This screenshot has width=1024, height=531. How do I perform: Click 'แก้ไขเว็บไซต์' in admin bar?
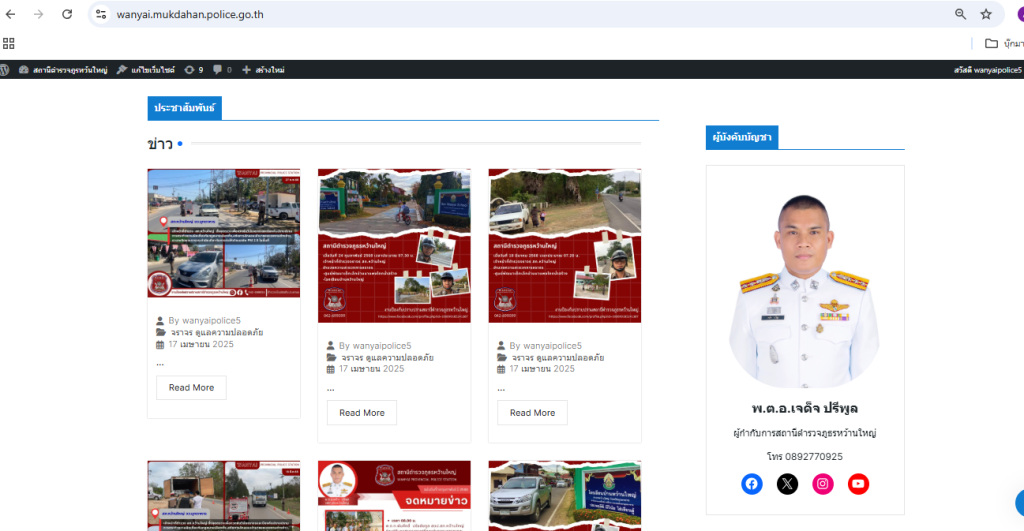[146, 70]
